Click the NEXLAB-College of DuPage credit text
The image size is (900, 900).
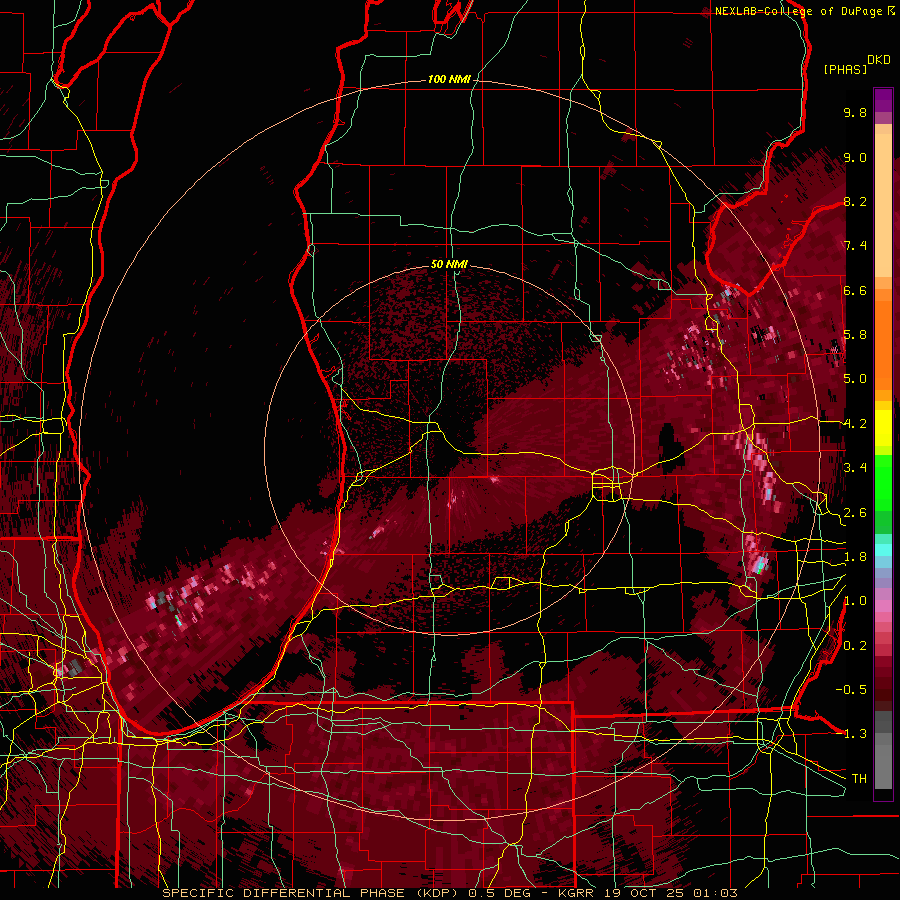(x=804, y=11)
